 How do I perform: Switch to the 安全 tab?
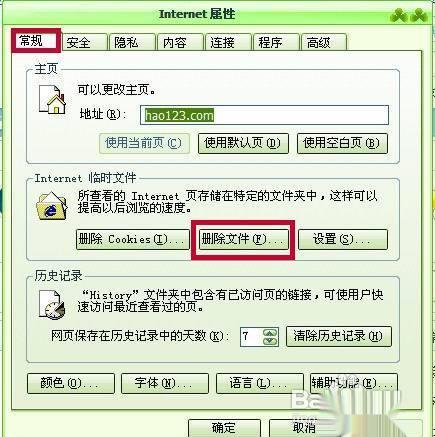tap(85, 42)
